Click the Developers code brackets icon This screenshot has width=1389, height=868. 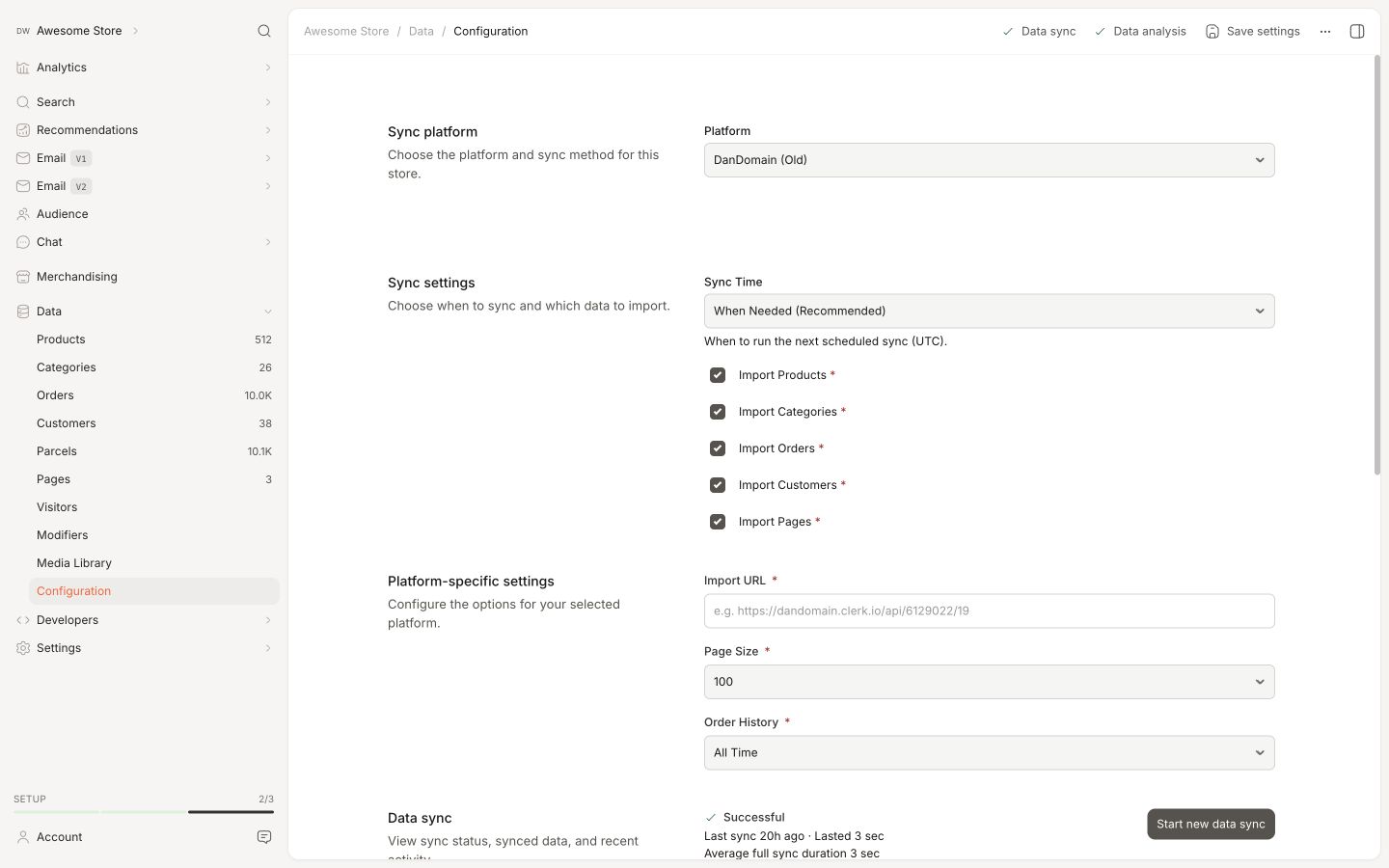click(x=23, y=620)
